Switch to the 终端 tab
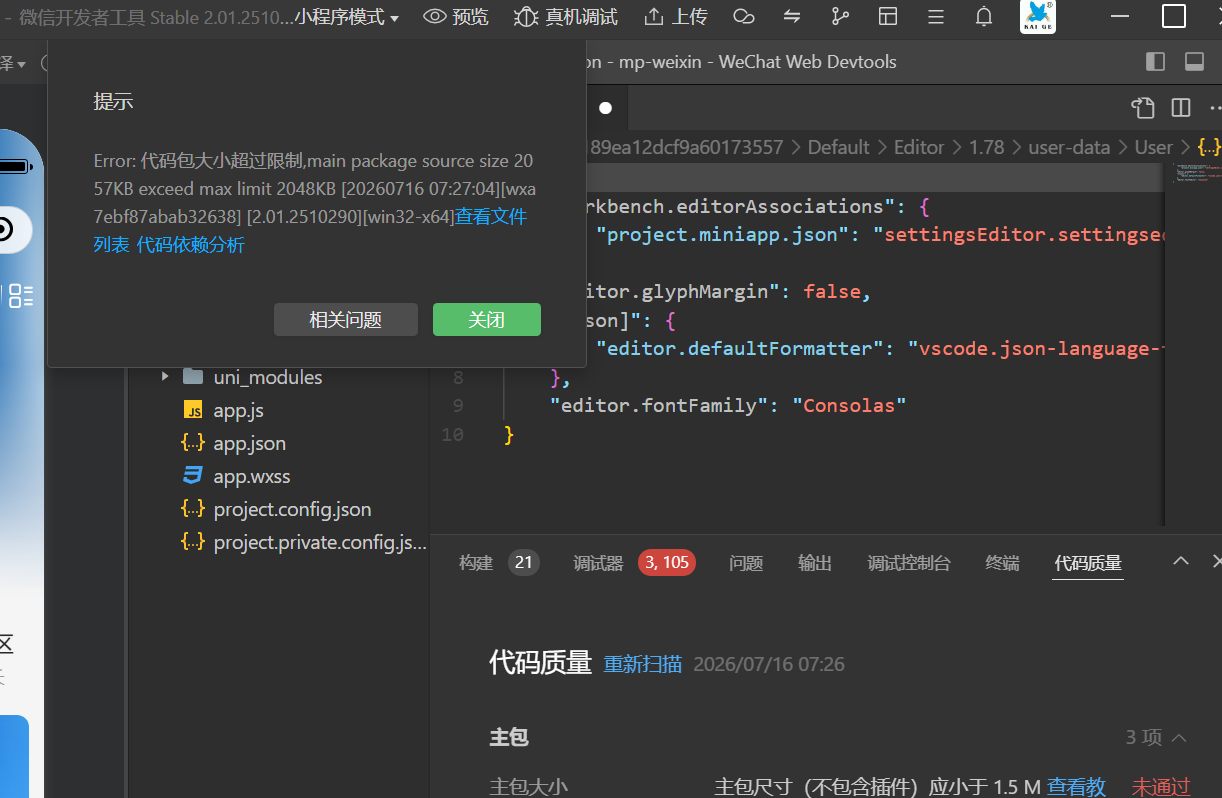 click(1002, 563)
